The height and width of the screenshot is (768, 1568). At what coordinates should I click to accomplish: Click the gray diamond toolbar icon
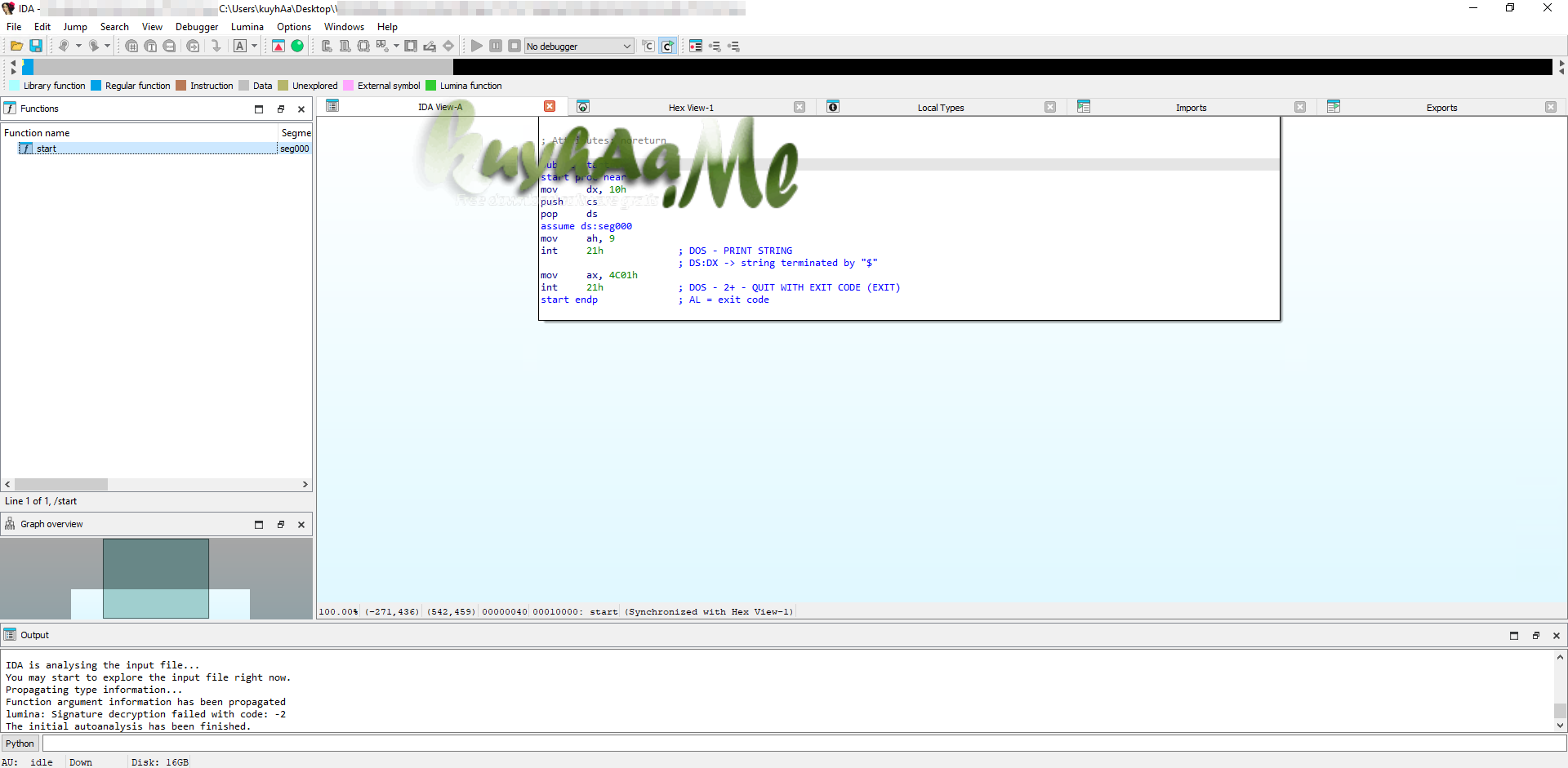[x=448, y=46]
